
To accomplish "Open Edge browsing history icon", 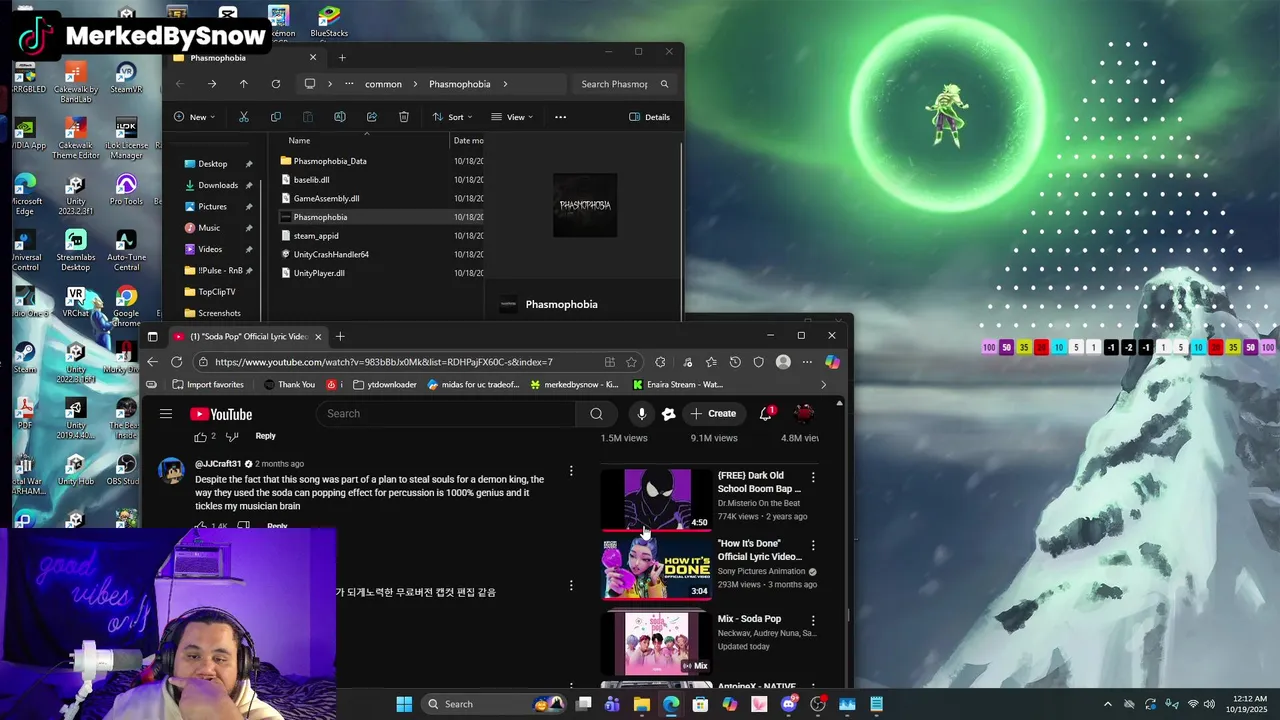I will (735, 362).
